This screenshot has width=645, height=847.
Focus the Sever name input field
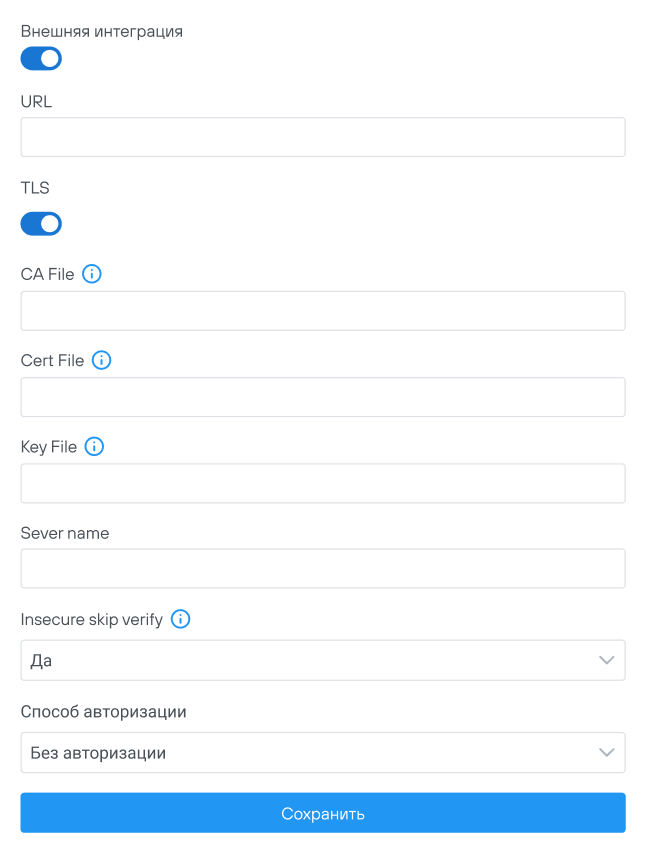point(322,568)
